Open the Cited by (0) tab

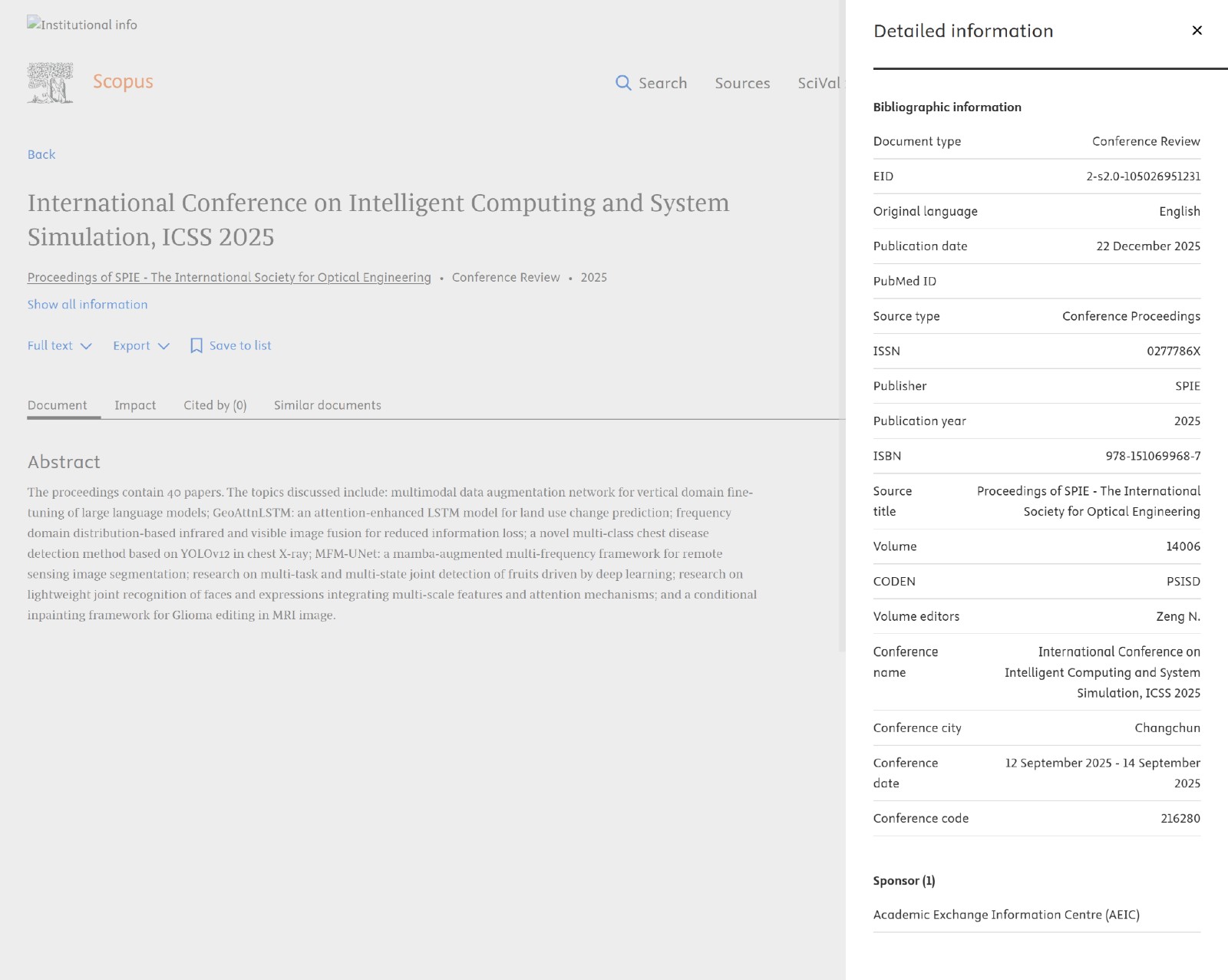coord(215,405)
